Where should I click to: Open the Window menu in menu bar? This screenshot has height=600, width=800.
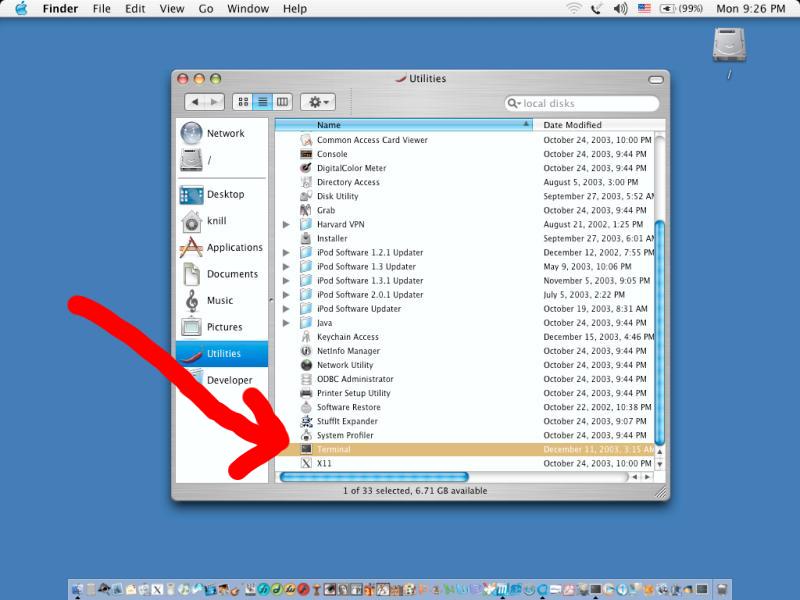pos(247,9)
